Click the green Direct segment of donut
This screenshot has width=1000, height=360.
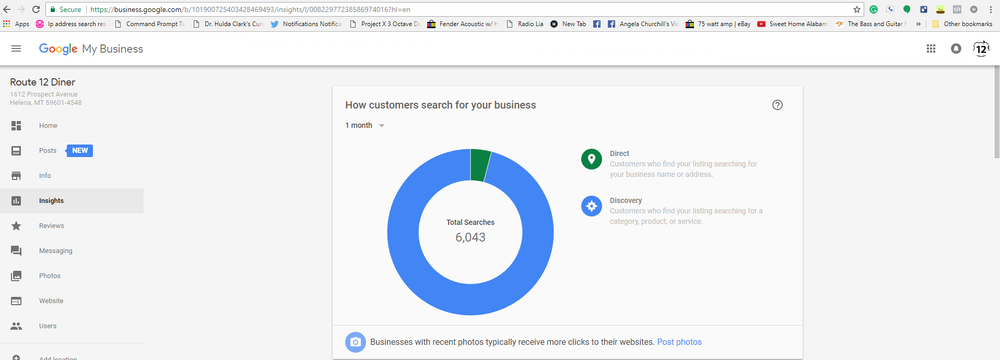(480, 165)
